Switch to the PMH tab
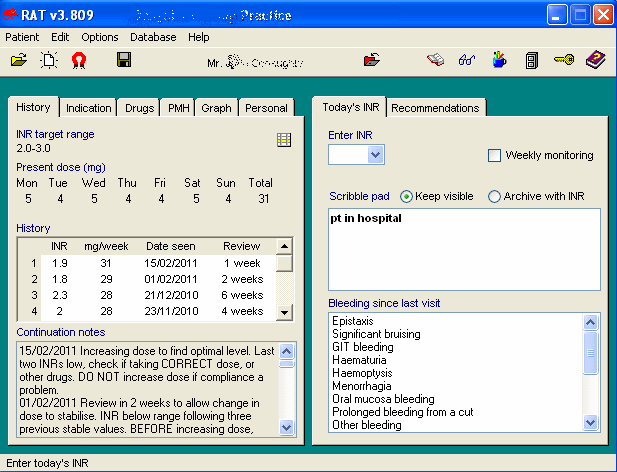 pos(178,108)
